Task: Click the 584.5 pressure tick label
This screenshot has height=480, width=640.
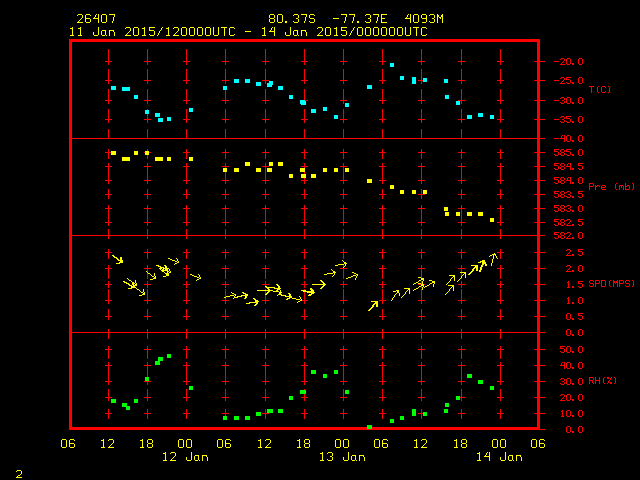Action: (x=569, y=167)
